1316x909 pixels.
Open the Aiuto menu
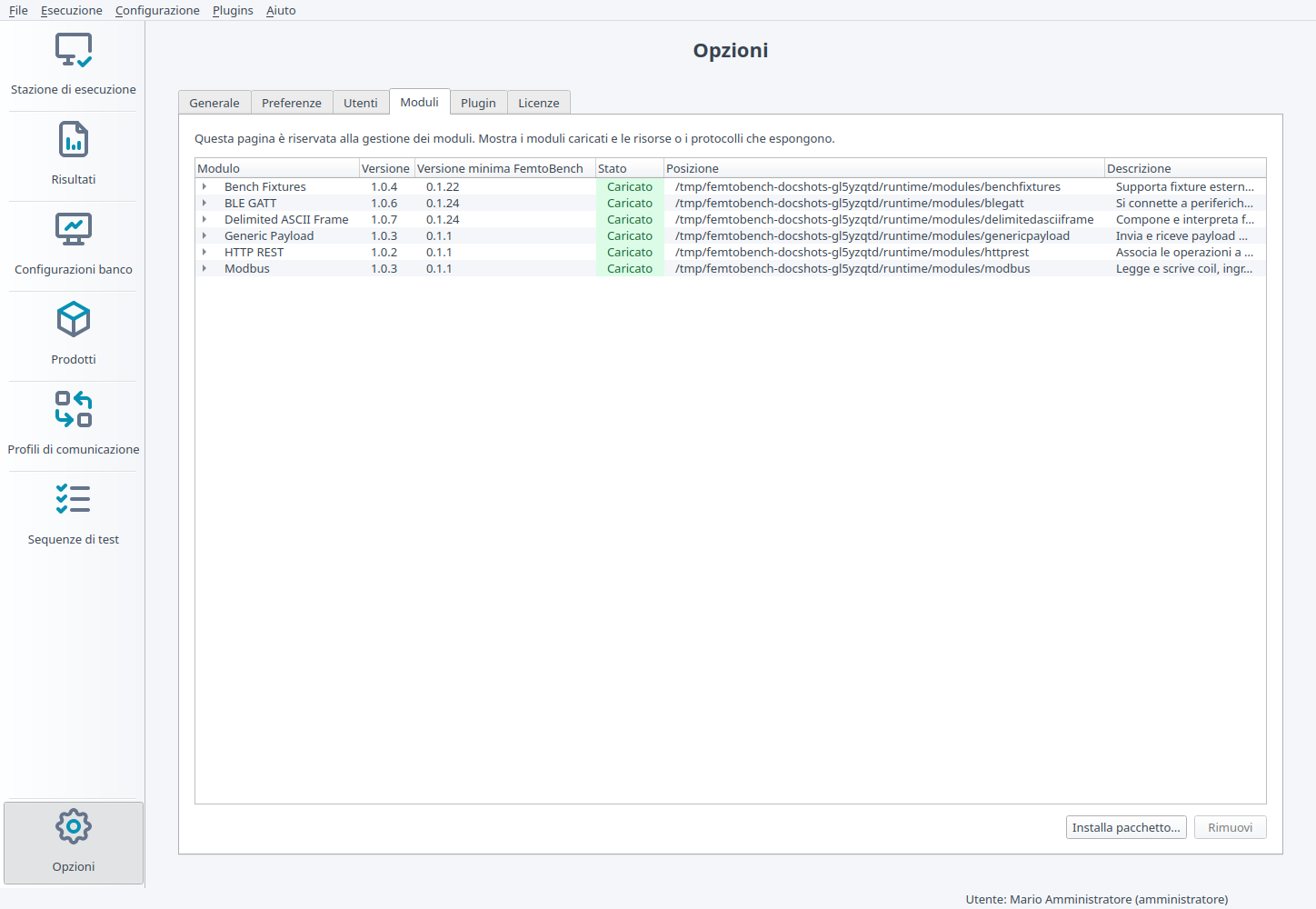tap(281, 10)
